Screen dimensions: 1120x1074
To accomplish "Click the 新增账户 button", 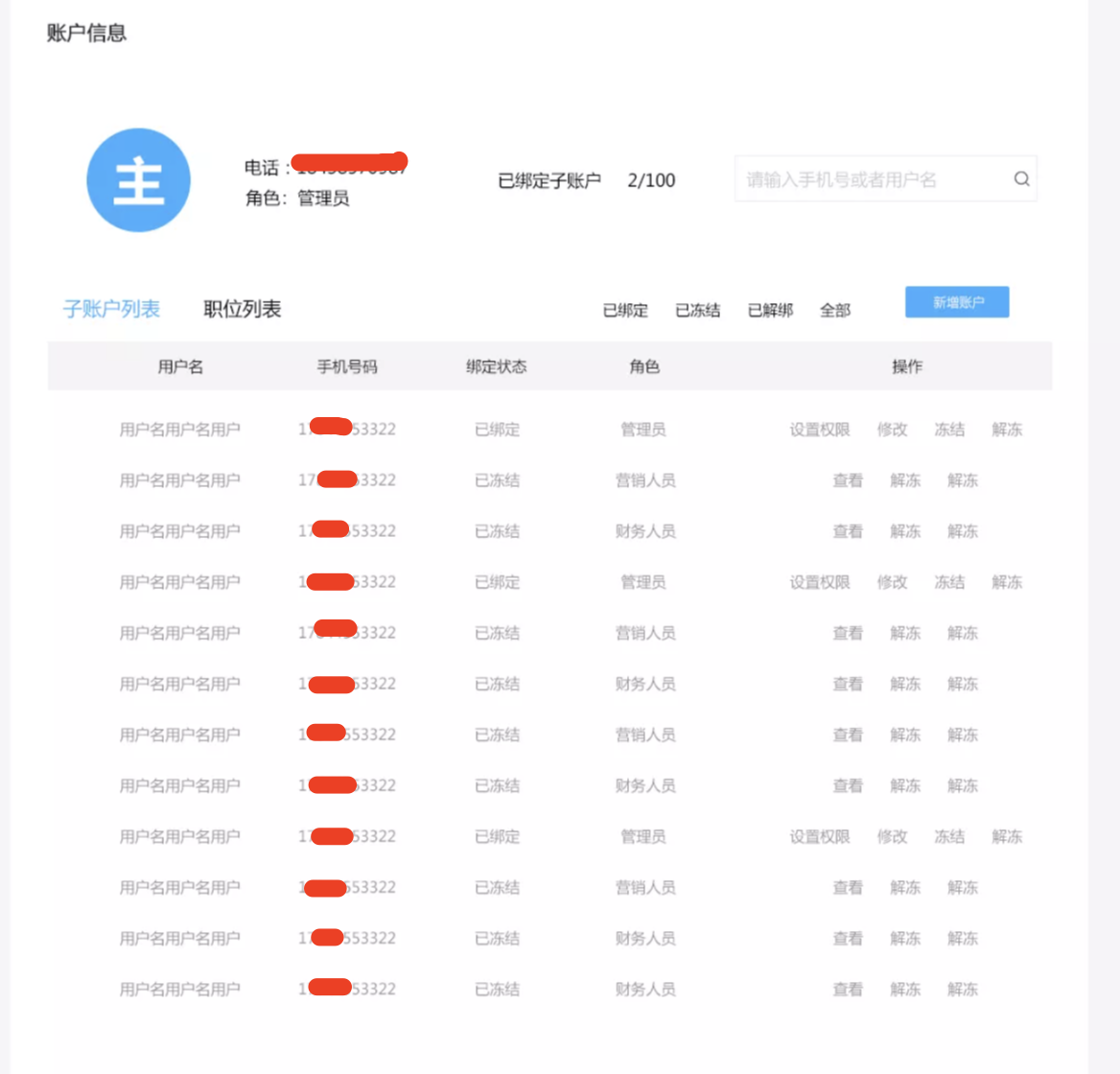I will tap(957, 301).
